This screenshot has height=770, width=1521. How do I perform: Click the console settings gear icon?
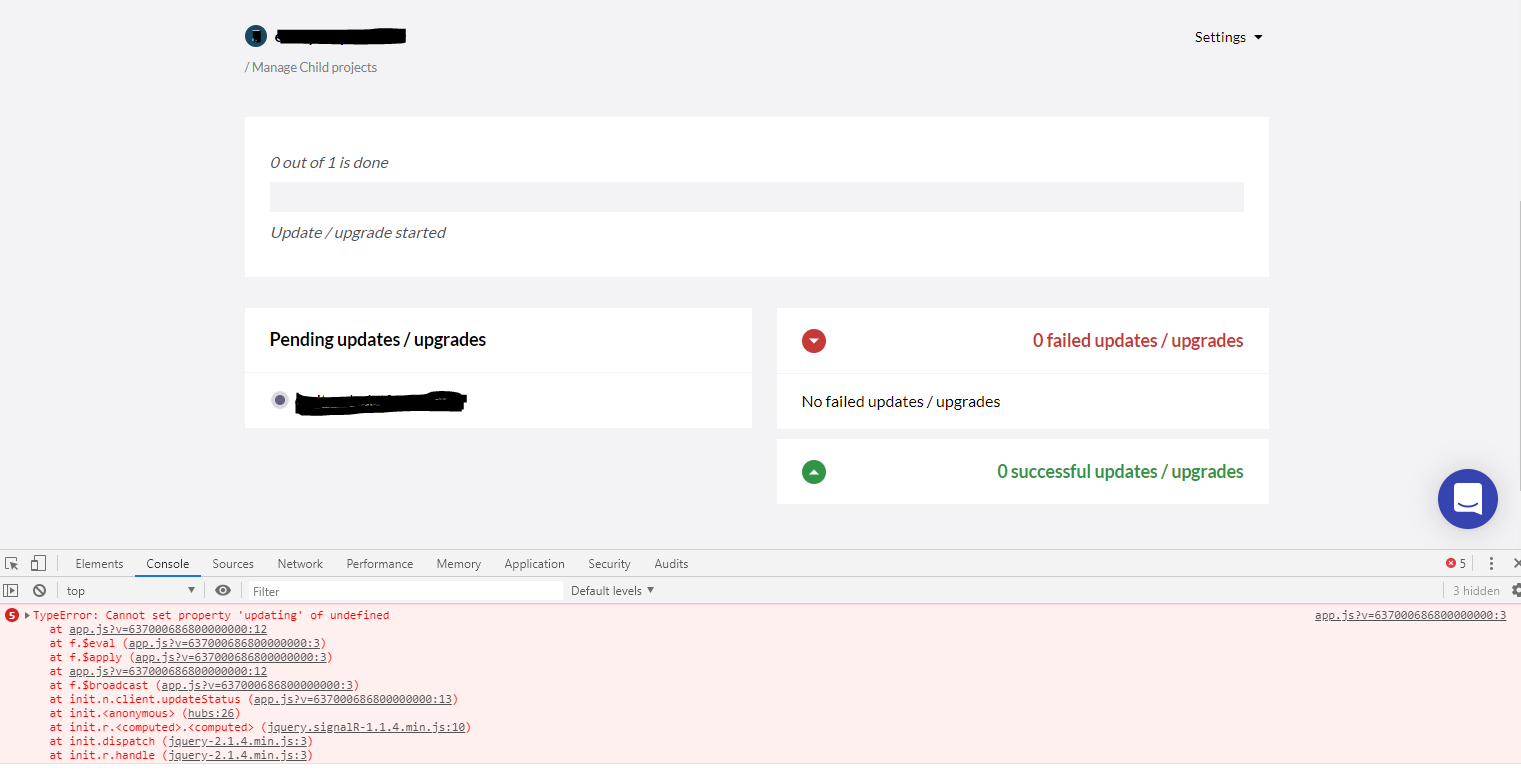1514,590
